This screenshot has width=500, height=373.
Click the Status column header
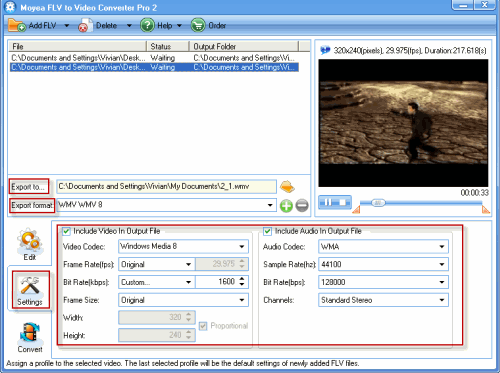[168, 46]
